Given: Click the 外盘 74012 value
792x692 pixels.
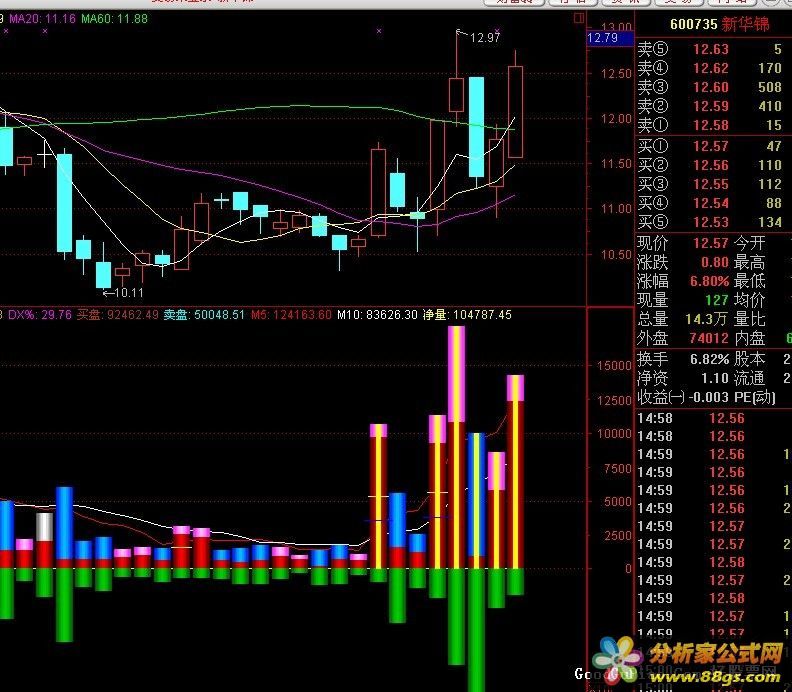Looking at the screenshot, I should (x=709, y=338).
